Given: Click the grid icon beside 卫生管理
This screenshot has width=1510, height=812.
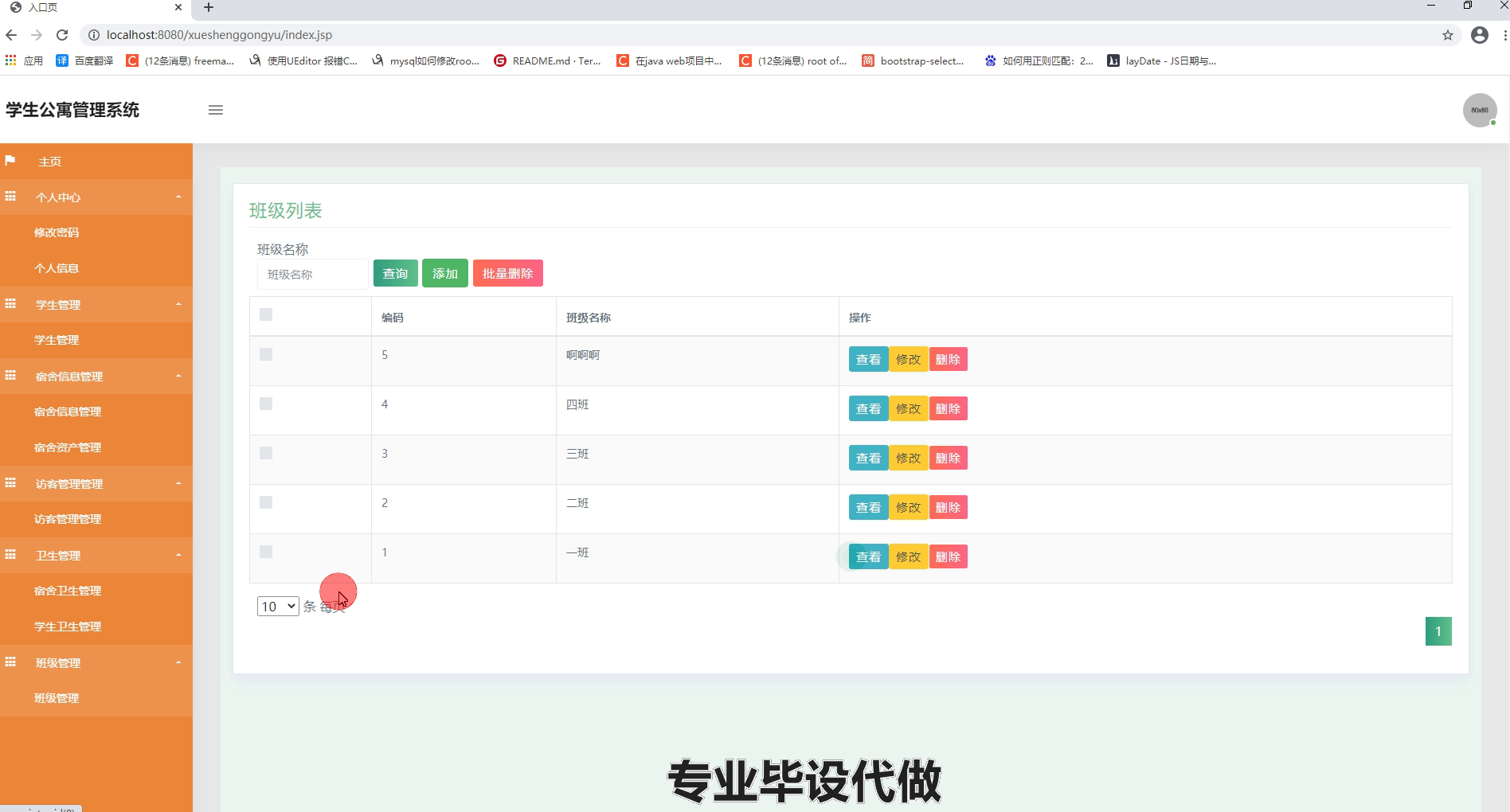Looking at the screenshot, I should click(10, 555).
